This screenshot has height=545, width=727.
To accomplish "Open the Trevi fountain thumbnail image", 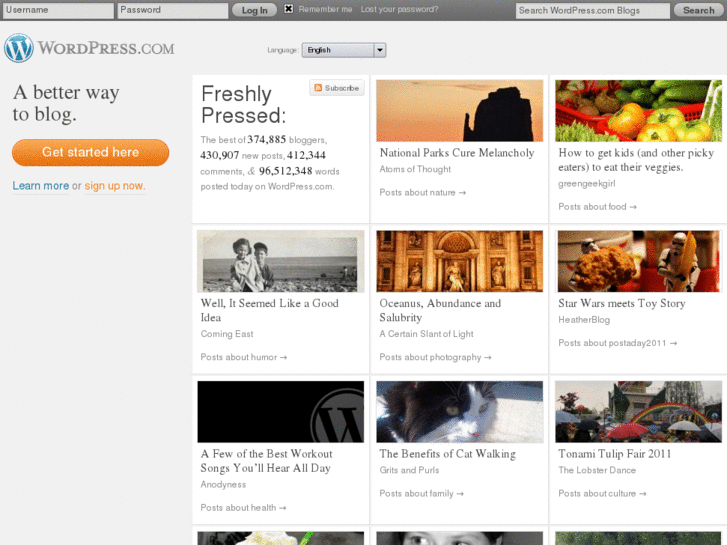I will click(x=459, y=261).
